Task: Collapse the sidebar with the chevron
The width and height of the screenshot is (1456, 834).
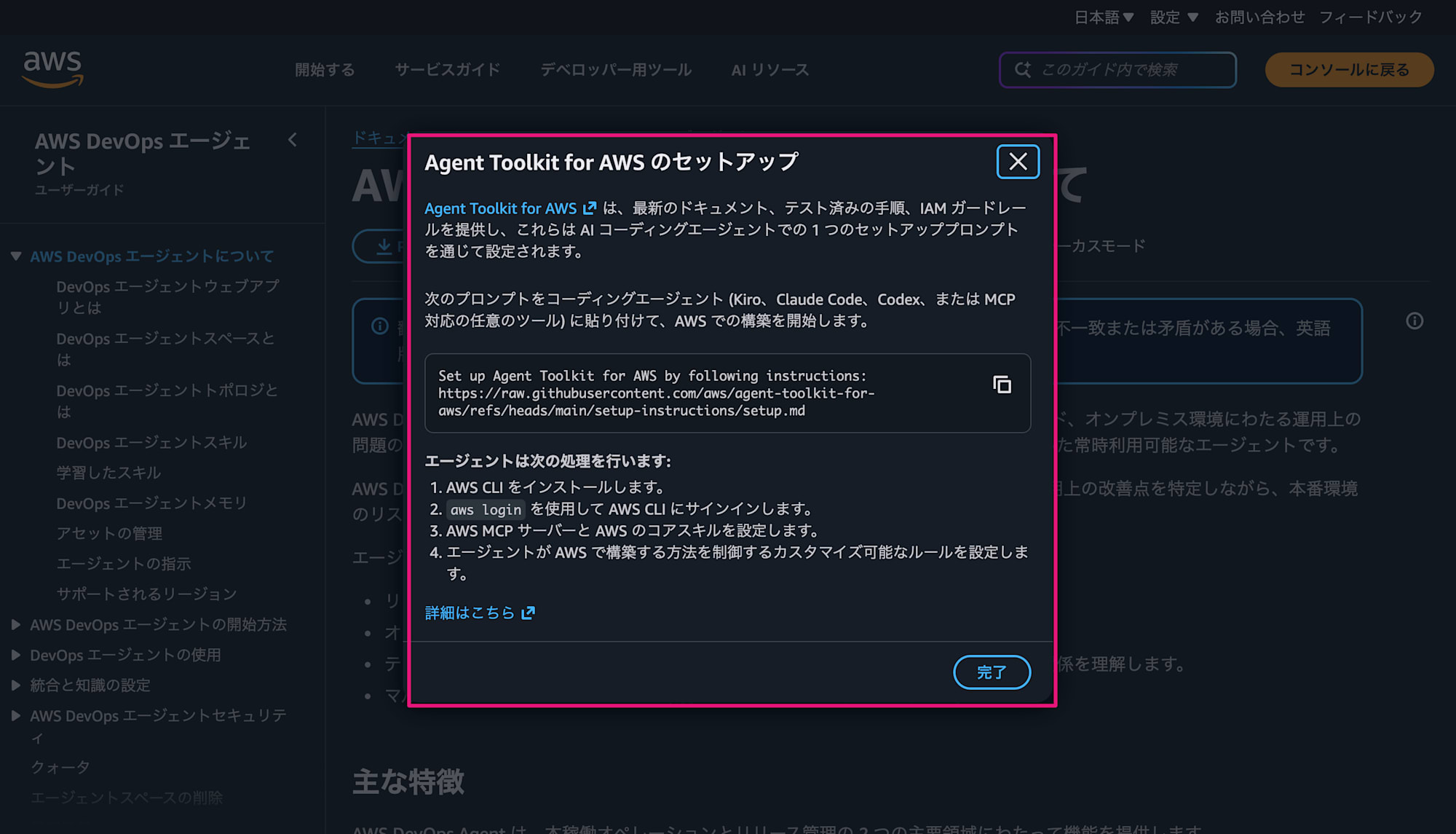Action: coord(293,140)
